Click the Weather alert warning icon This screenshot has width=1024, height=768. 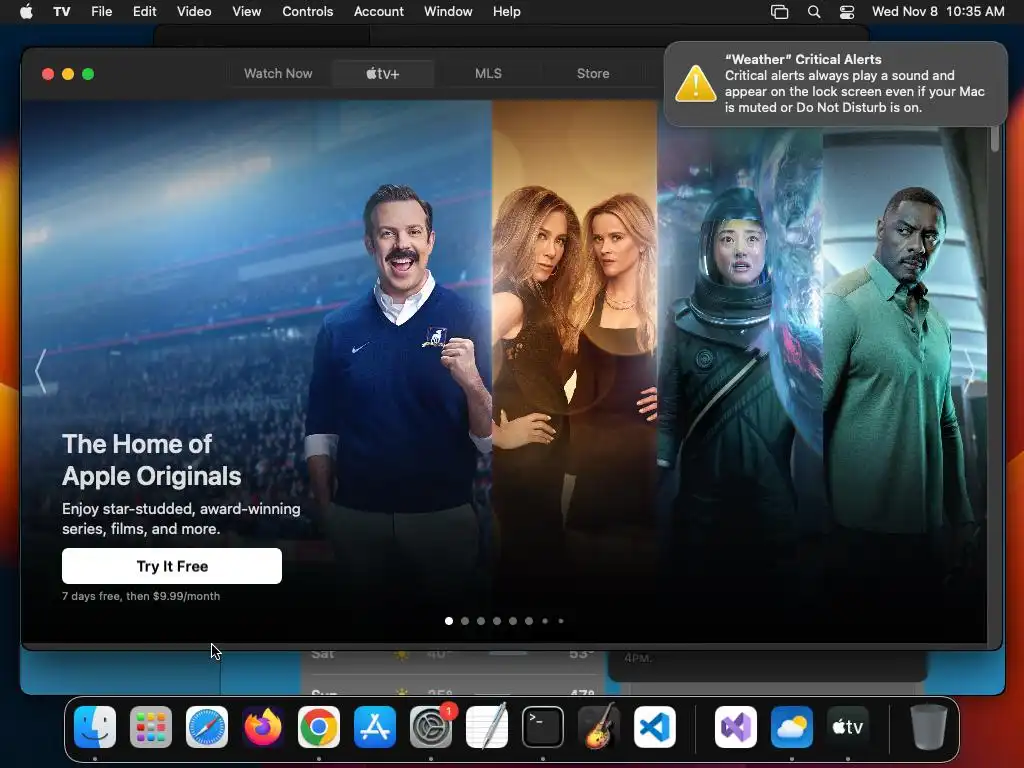click(696, 84)
